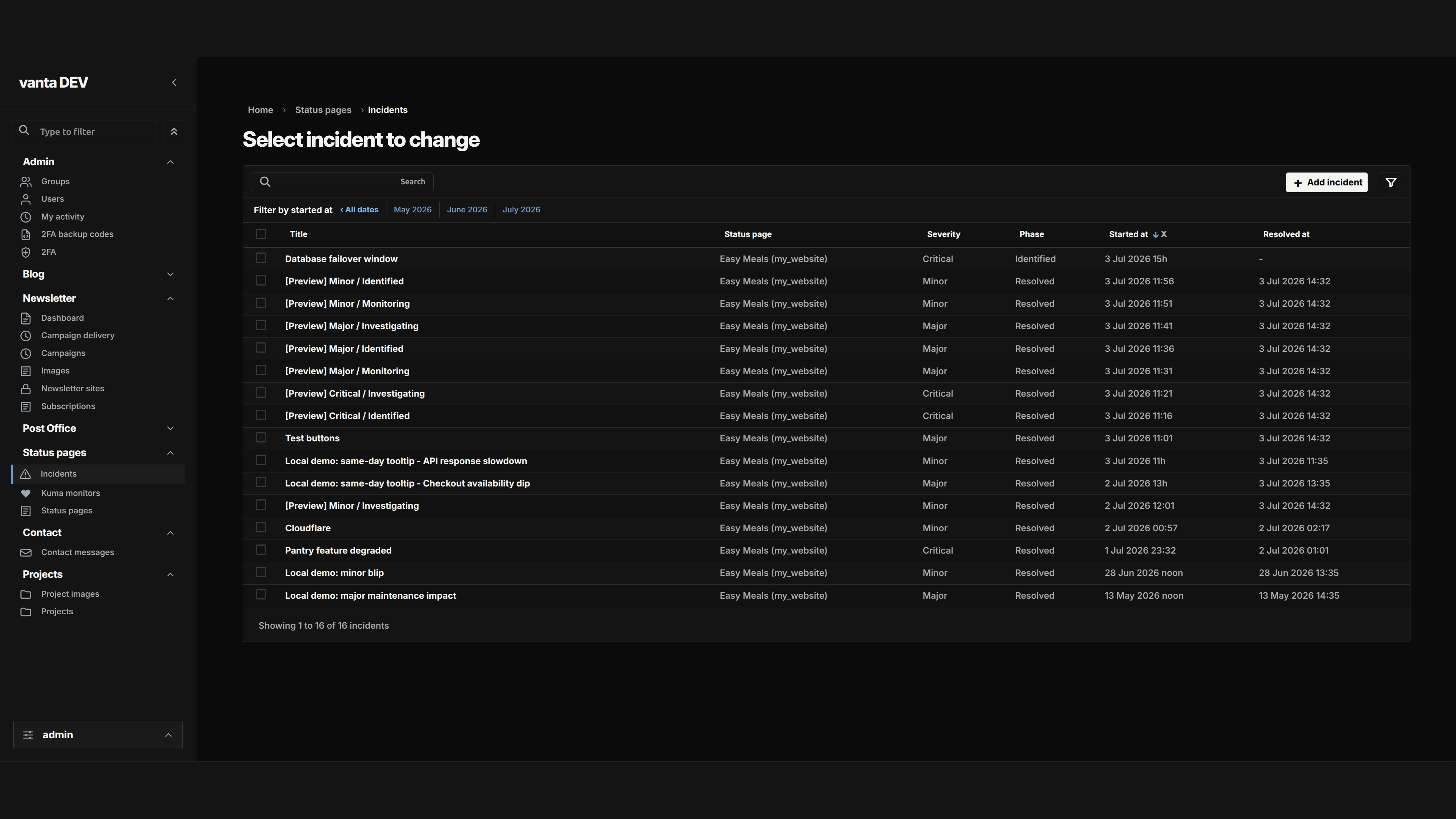This screenshot has width=1456, height=819.
Task: Click the Status pages list icon in sidebar
Action: pyautogui.click(x=26, y=511)
